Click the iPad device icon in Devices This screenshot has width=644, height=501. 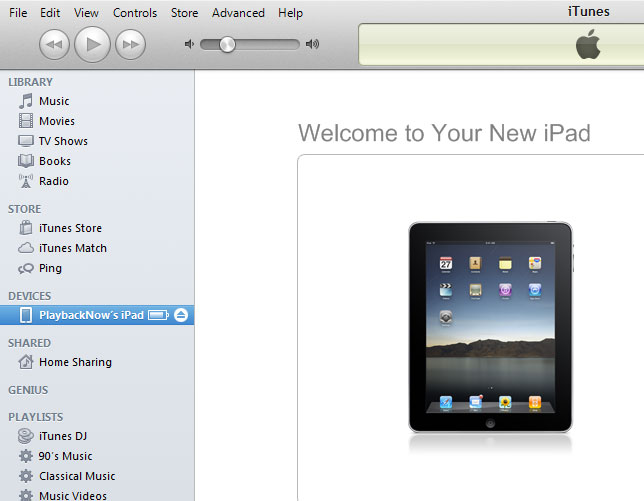[26, 315]
